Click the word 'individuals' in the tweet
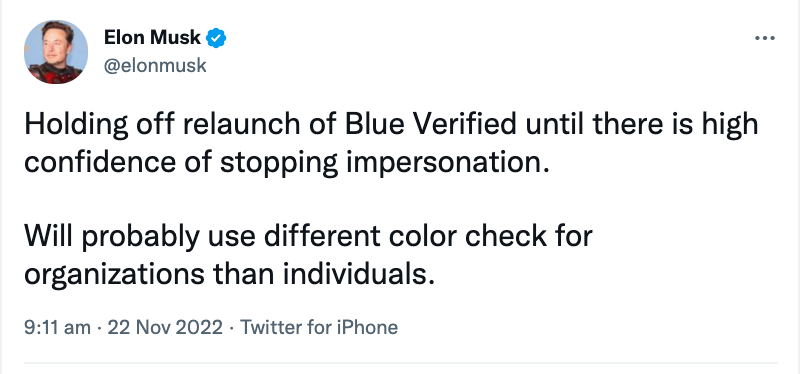This screenshot has height=374, width=804. click(355, 274)
